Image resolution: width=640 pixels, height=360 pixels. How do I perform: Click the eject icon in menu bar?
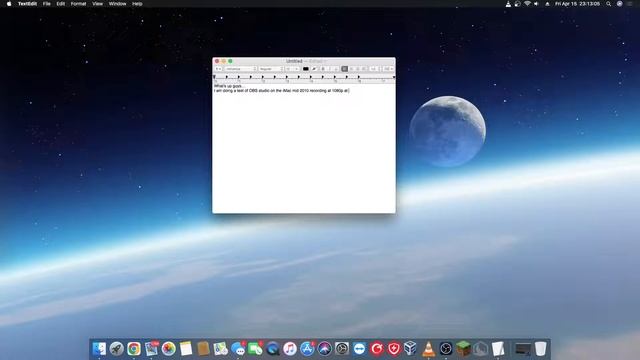pyautogui.click(x=547, y=4)
